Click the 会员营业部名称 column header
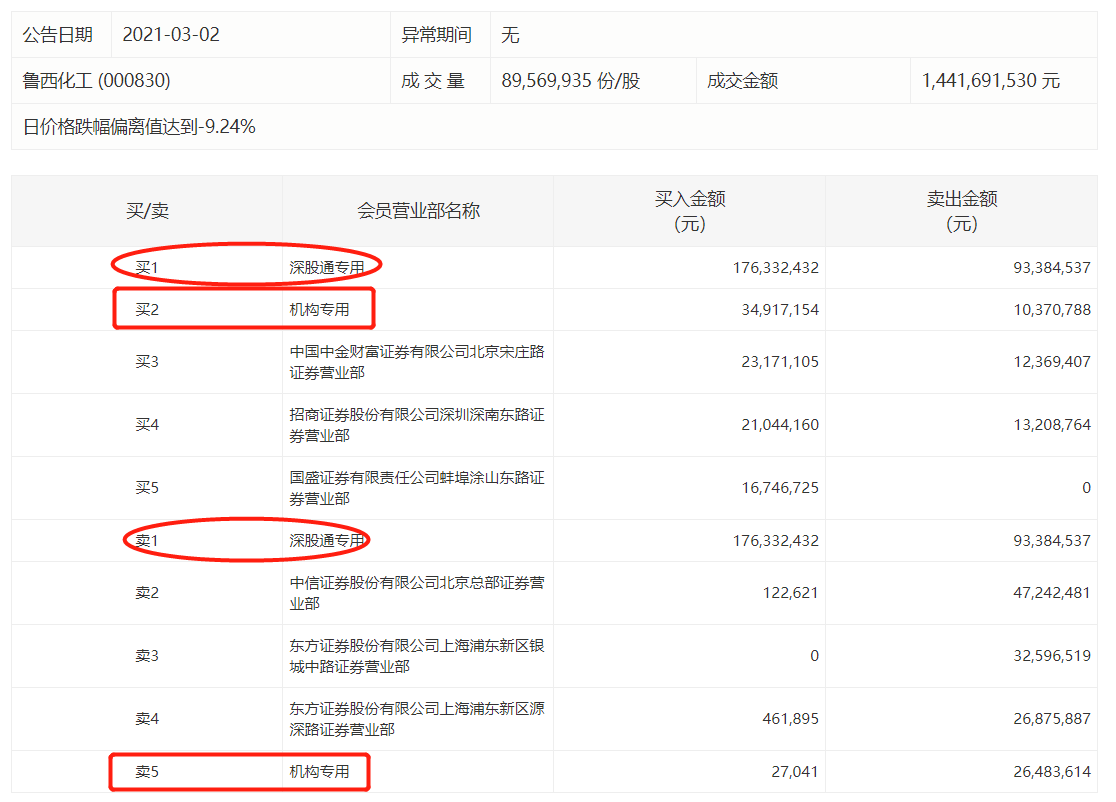Viewport: 1116px width, 802px height. coord(418,211)
